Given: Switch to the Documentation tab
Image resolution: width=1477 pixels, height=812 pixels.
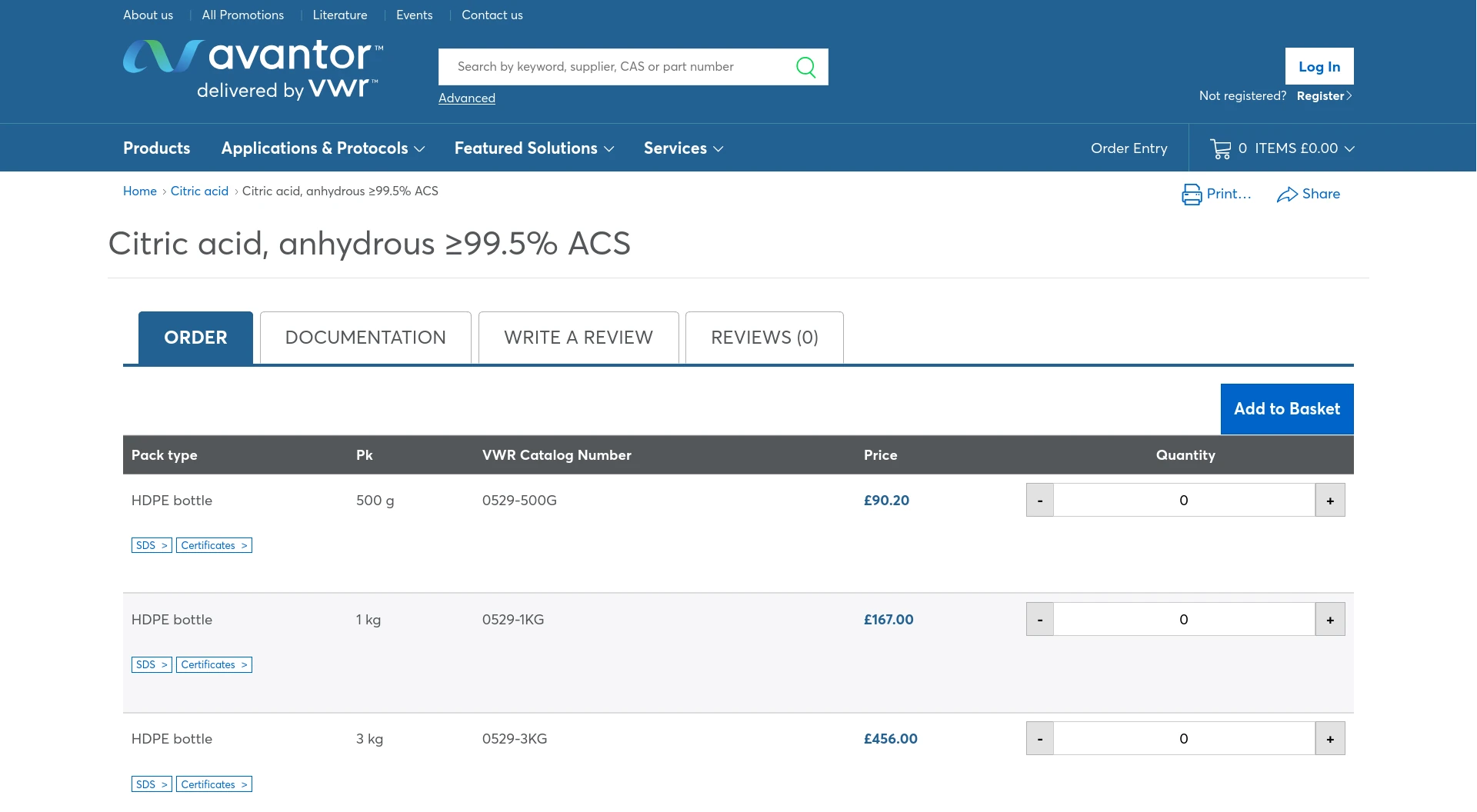Looking at the screenshot, I should coord(365,338).
